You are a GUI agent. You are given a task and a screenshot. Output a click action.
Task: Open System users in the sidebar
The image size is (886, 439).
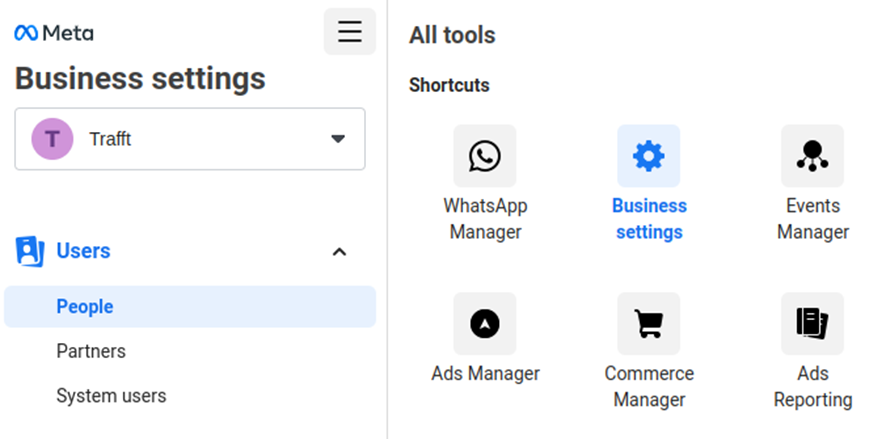111,396
